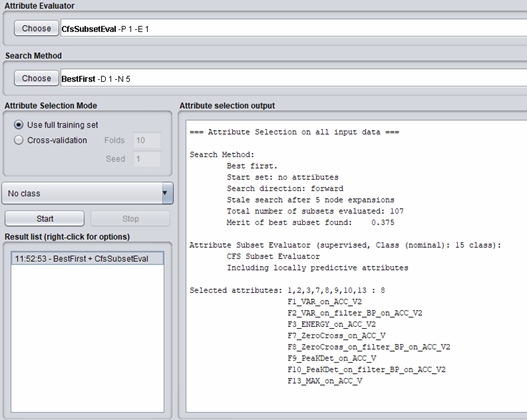The width and height of the screenshot is (527, 420).
Task: Click F13_MAX_on_ACC_V in output
Action: click(325, 381)
